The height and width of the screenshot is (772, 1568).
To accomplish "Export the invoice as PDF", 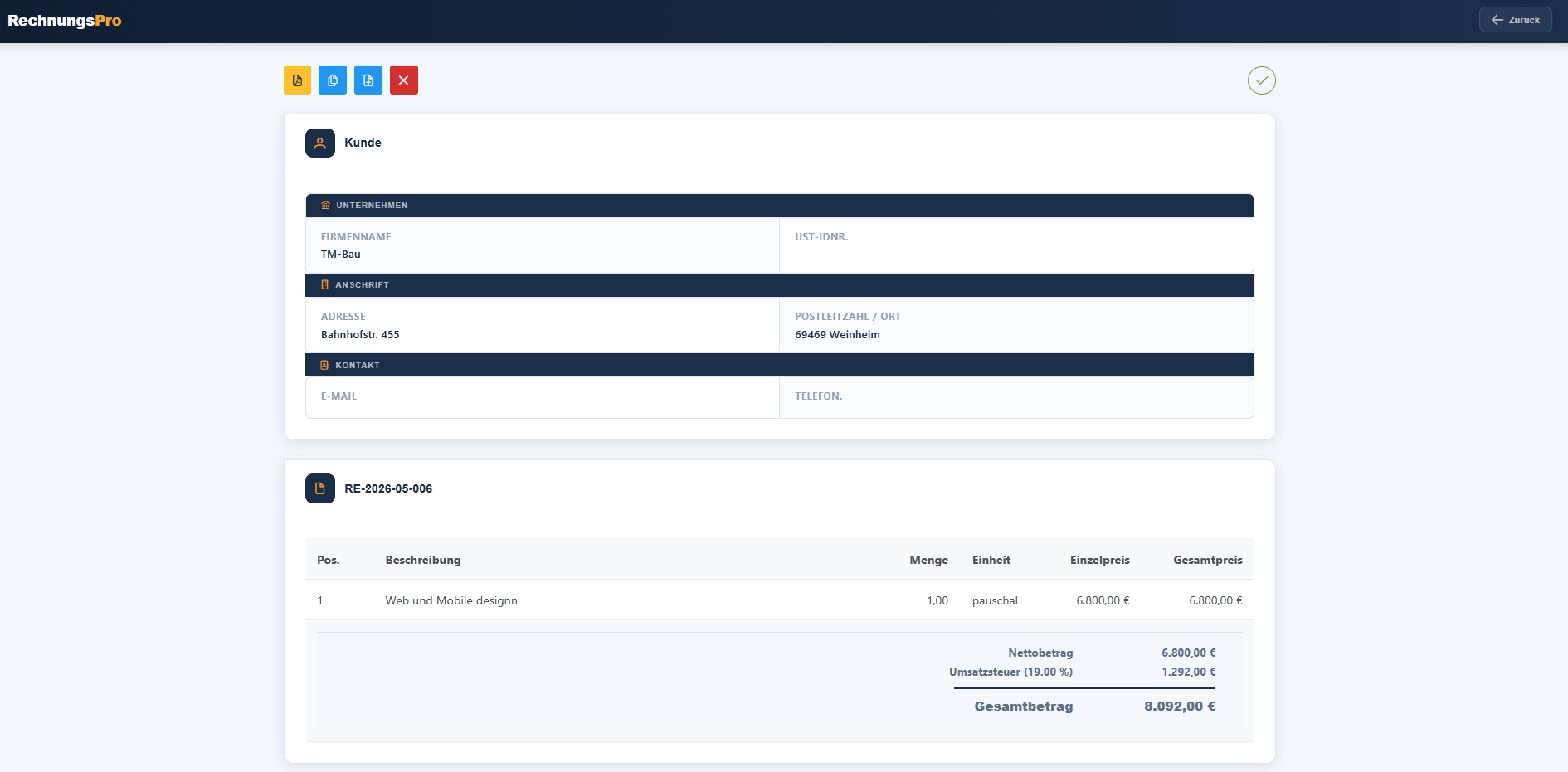I will point(297,80).
